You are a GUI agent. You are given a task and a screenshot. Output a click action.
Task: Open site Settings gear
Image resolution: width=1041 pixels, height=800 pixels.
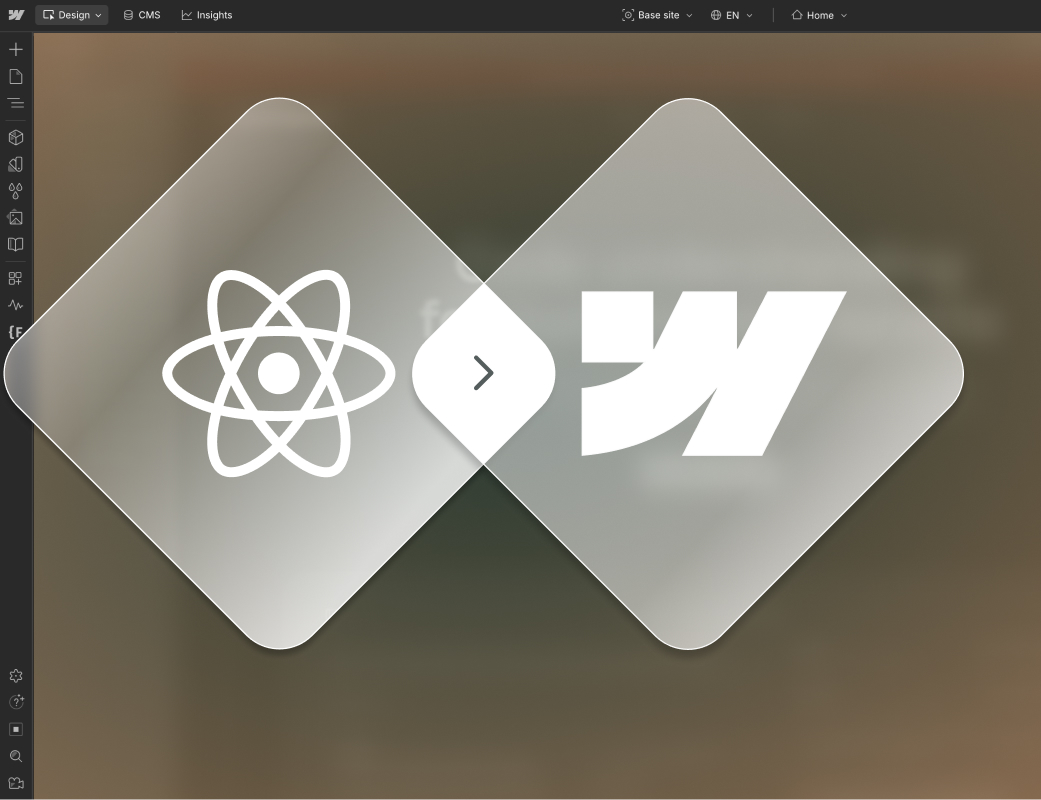[16, 676]
